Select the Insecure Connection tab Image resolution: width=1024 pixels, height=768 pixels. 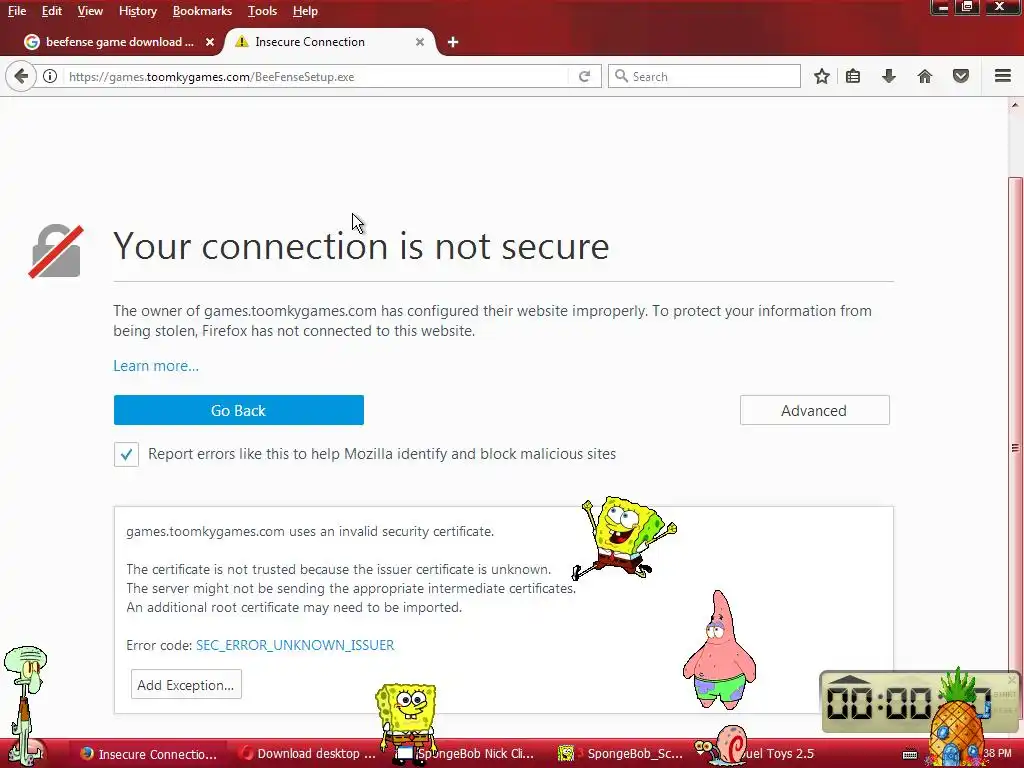coord(330,42)
